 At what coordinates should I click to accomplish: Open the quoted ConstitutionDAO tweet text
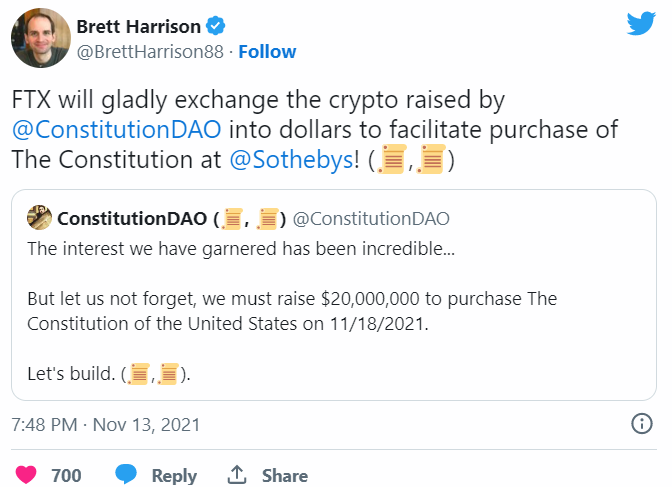[292, 311]
